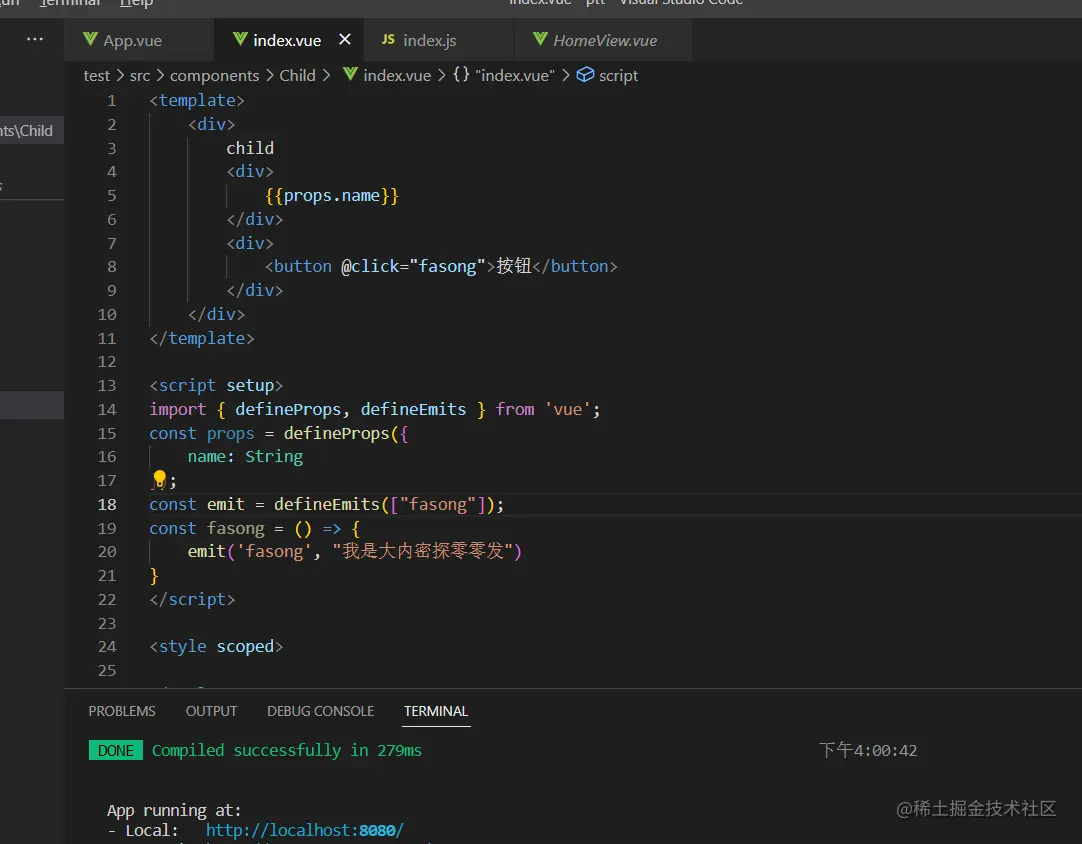
Task: Click the emit('fasong', ...) call on line 20
Action: coord(355,551)
